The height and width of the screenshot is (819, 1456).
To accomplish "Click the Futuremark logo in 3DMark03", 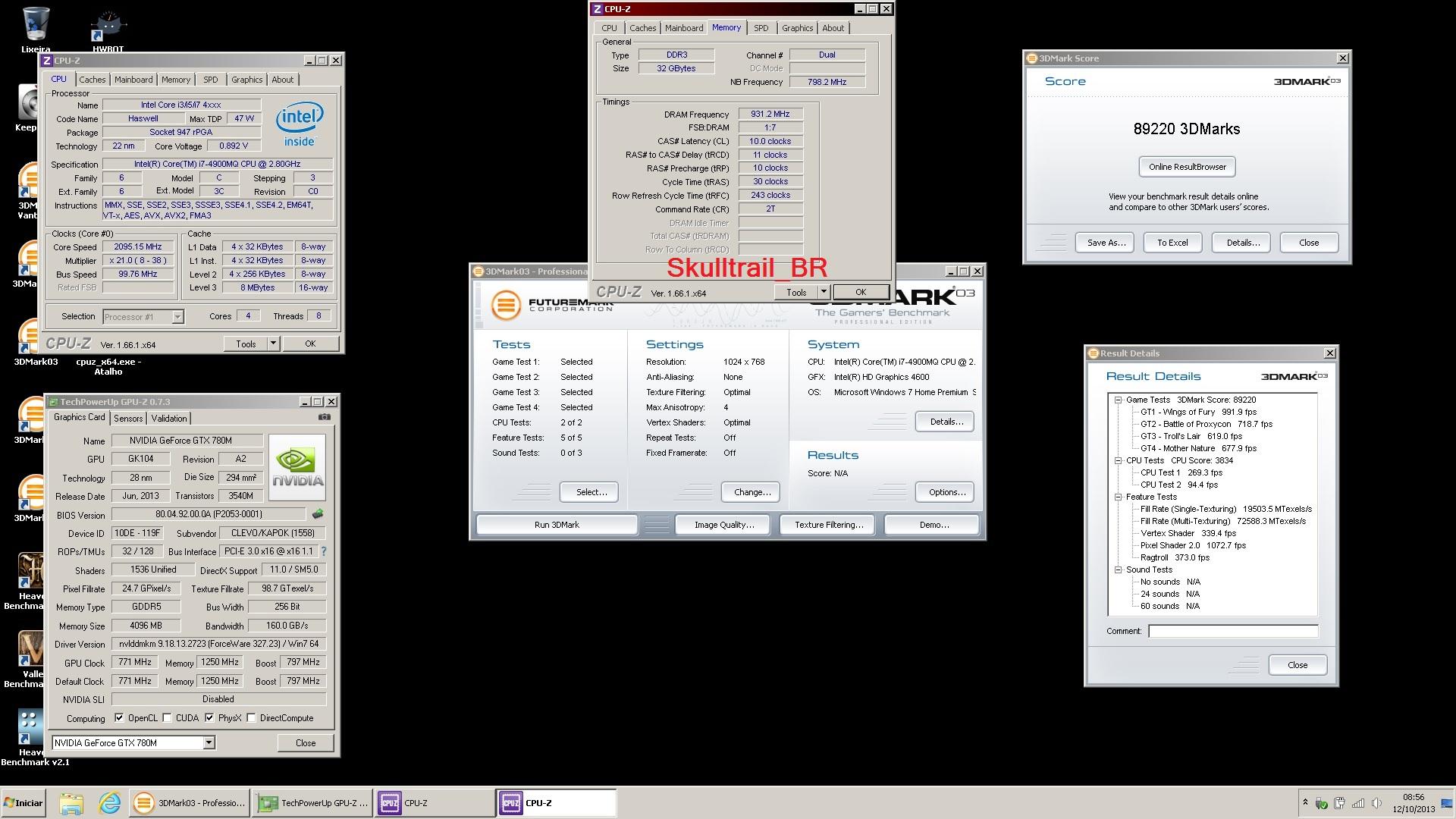I will coord(505,305).
